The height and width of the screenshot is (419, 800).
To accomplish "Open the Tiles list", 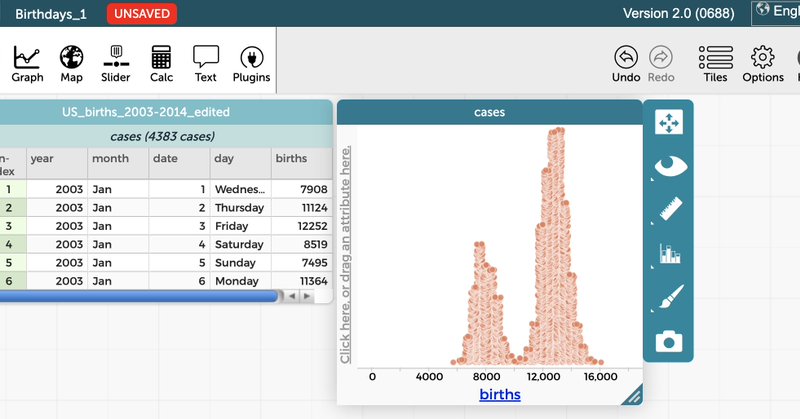I will [715, 64].
